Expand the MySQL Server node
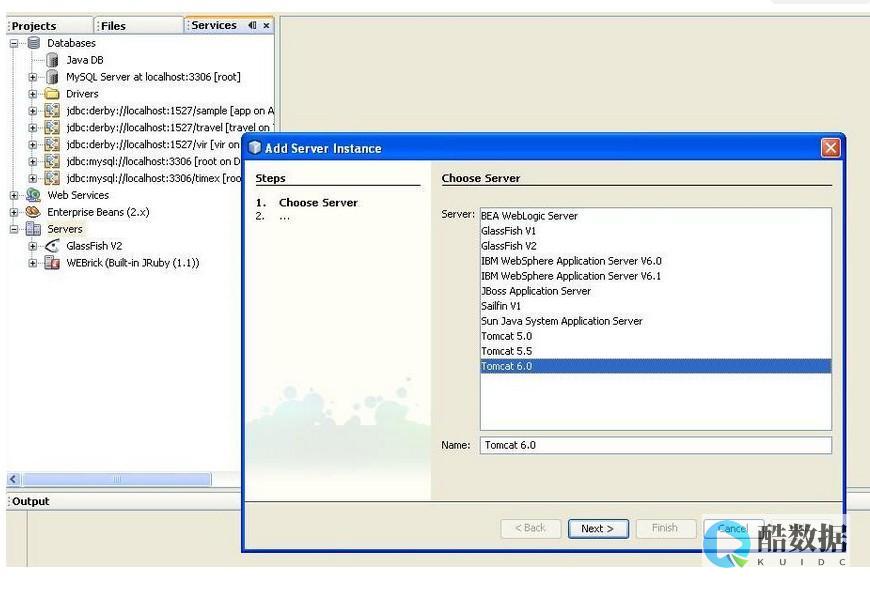This screenshot has height=590, width=870. pos(33,77)
